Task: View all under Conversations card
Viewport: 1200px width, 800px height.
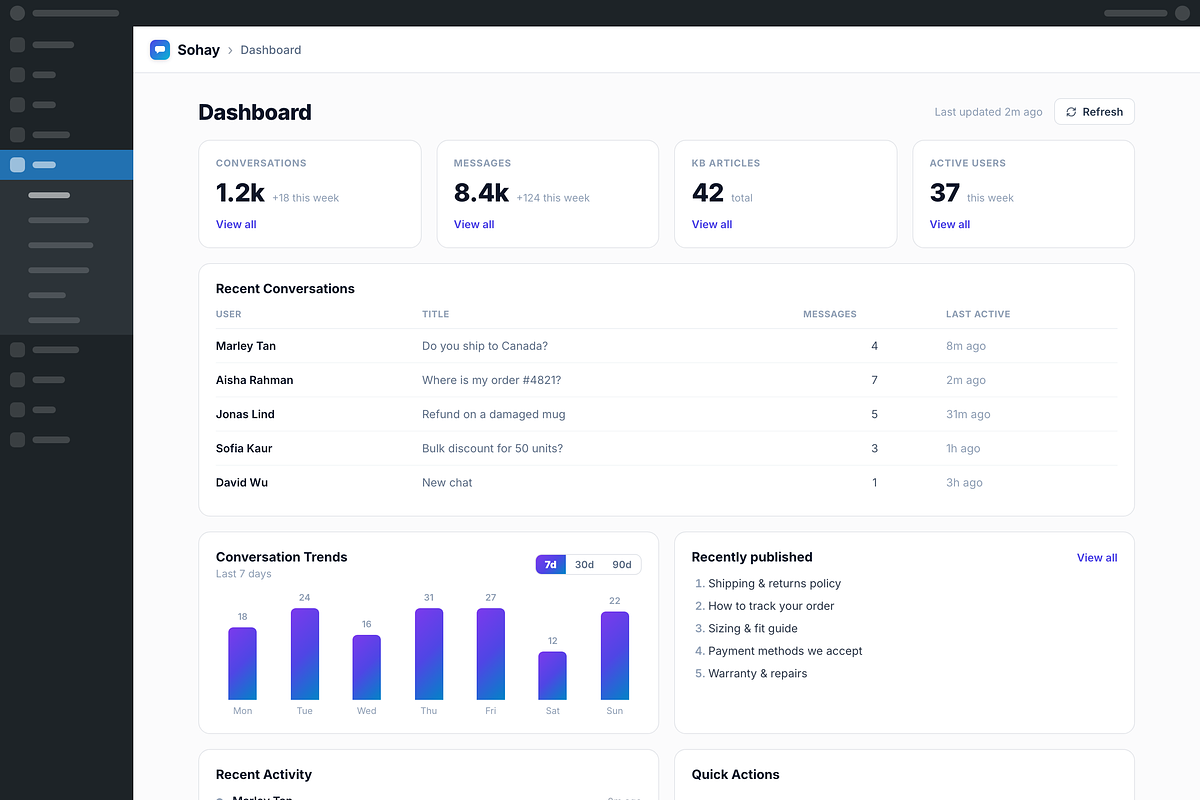Action: click(236, 224)
